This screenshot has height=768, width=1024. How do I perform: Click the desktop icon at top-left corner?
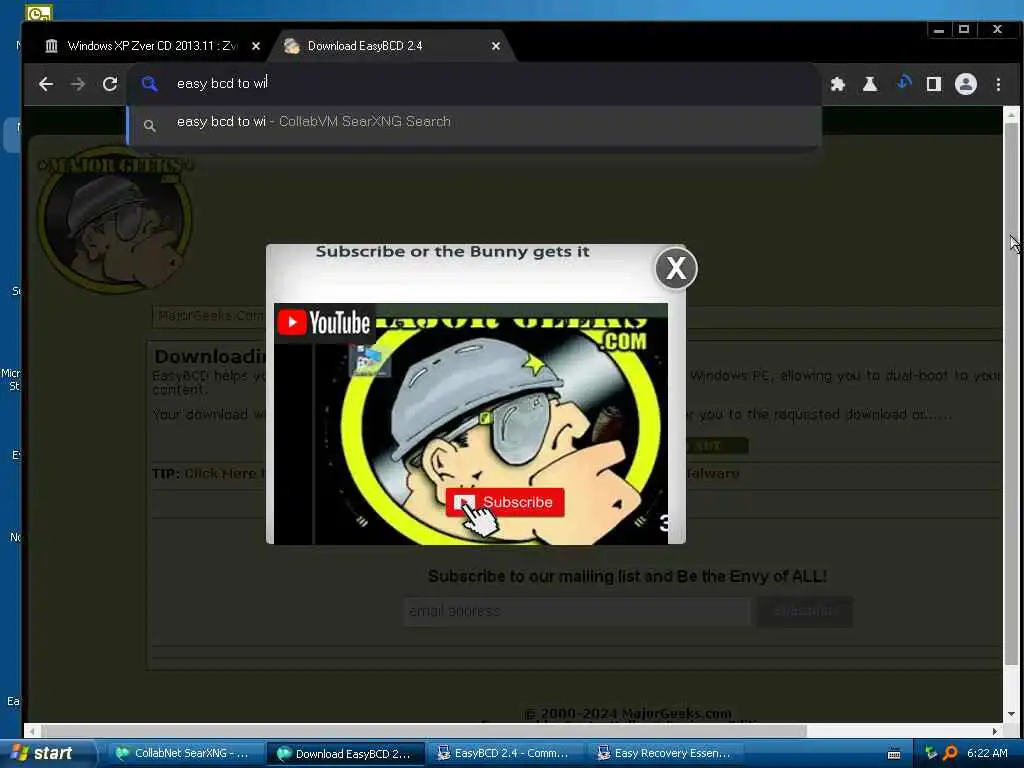(x=39, y=12)
